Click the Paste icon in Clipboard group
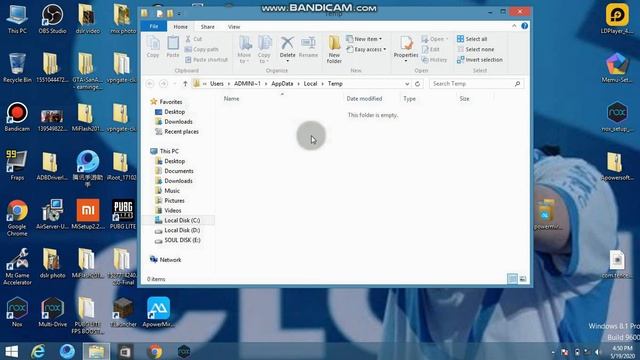This screenshot has height=360, width=640. 173,47
